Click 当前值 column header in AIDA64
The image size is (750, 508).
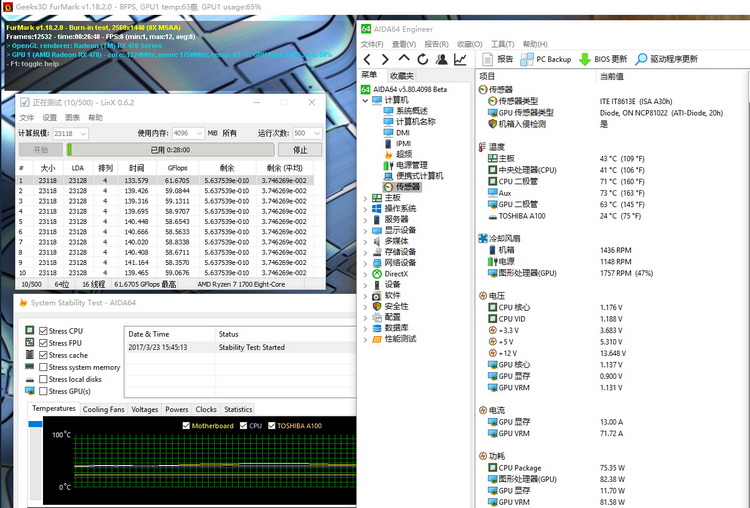[x=612, y=76]
